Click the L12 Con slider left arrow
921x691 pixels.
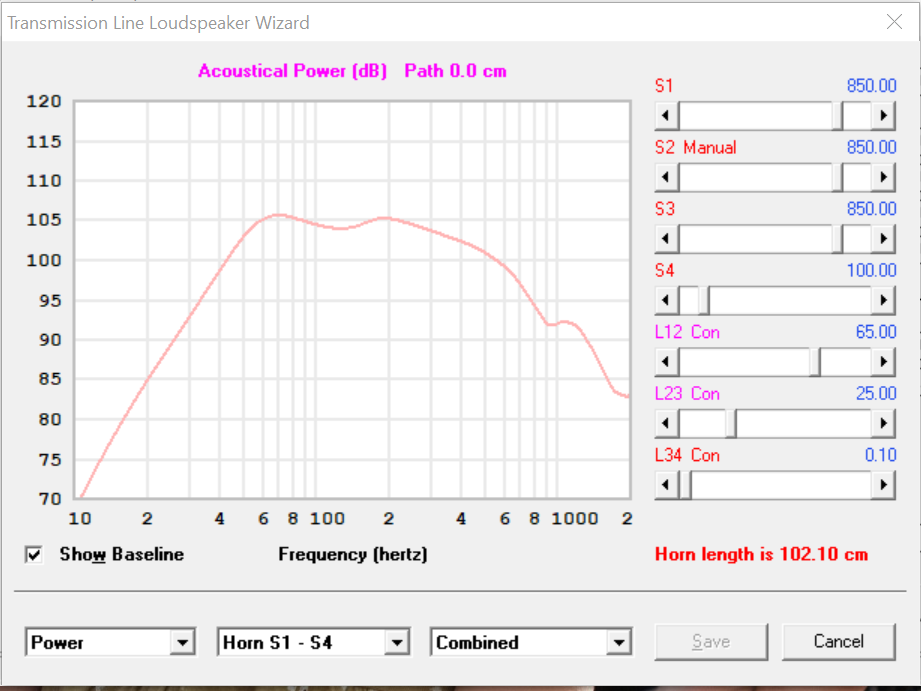point(667,362)
